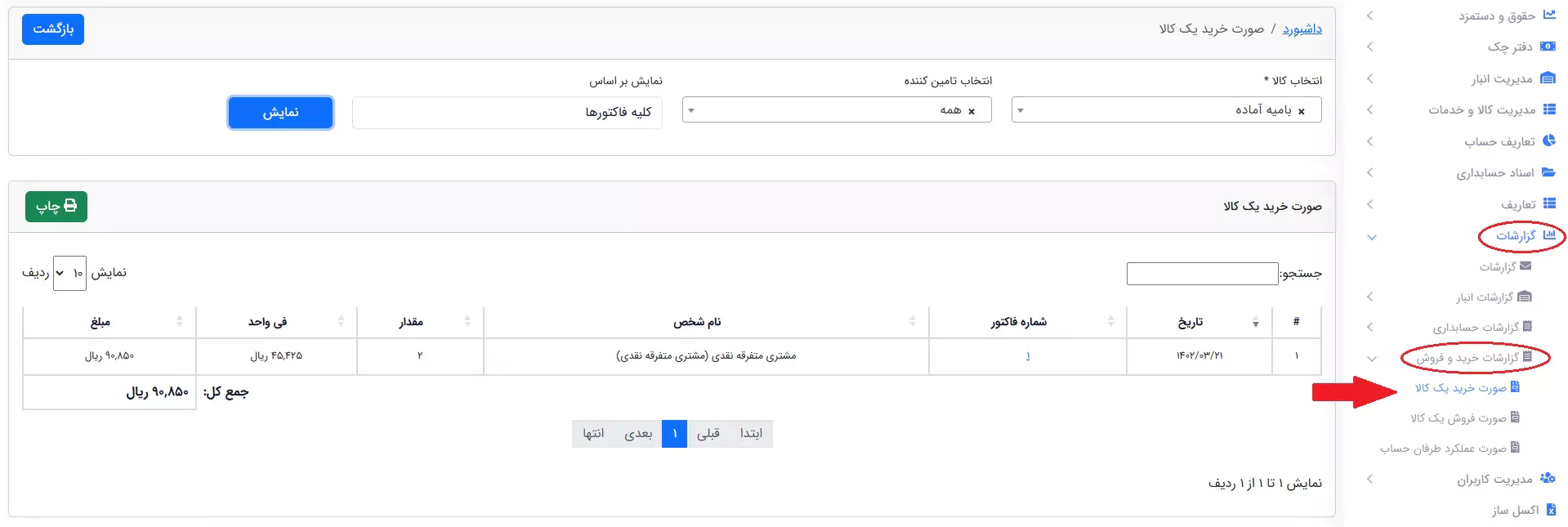Click the مدیریت انبار warehouse icon
Image resolution: width=1568 pixels, height=527 pixels.
pos(1548,78)
